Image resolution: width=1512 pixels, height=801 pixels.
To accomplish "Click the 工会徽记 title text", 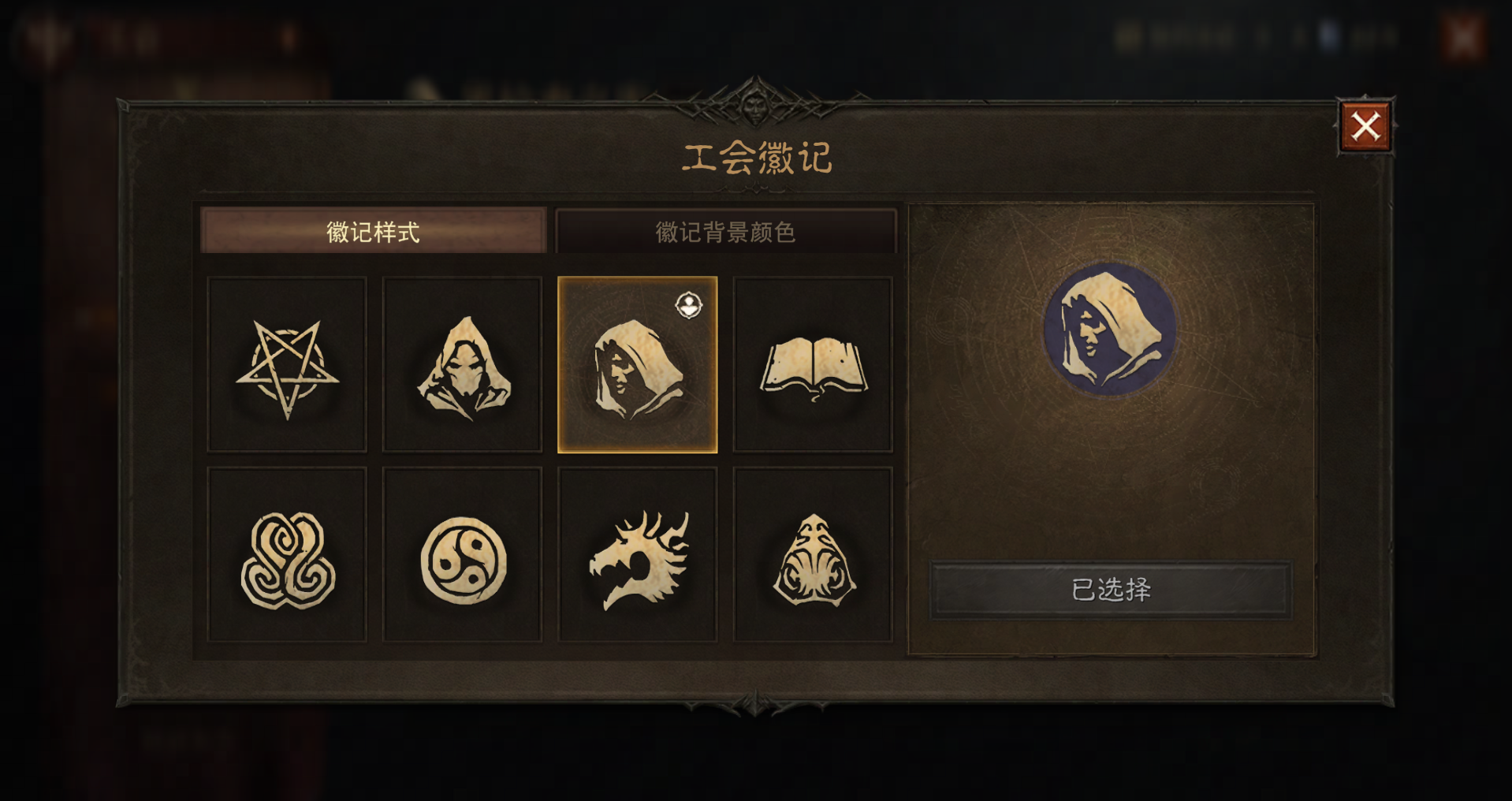I will tap(757, 158).
